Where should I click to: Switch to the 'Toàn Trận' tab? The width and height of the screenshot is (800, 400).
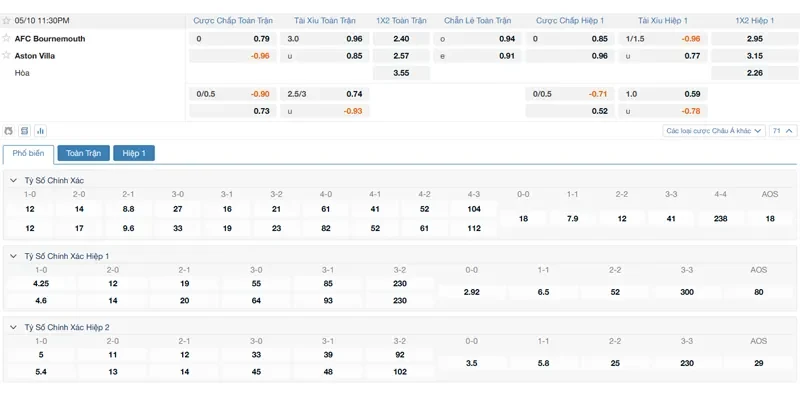coord(84,154)
